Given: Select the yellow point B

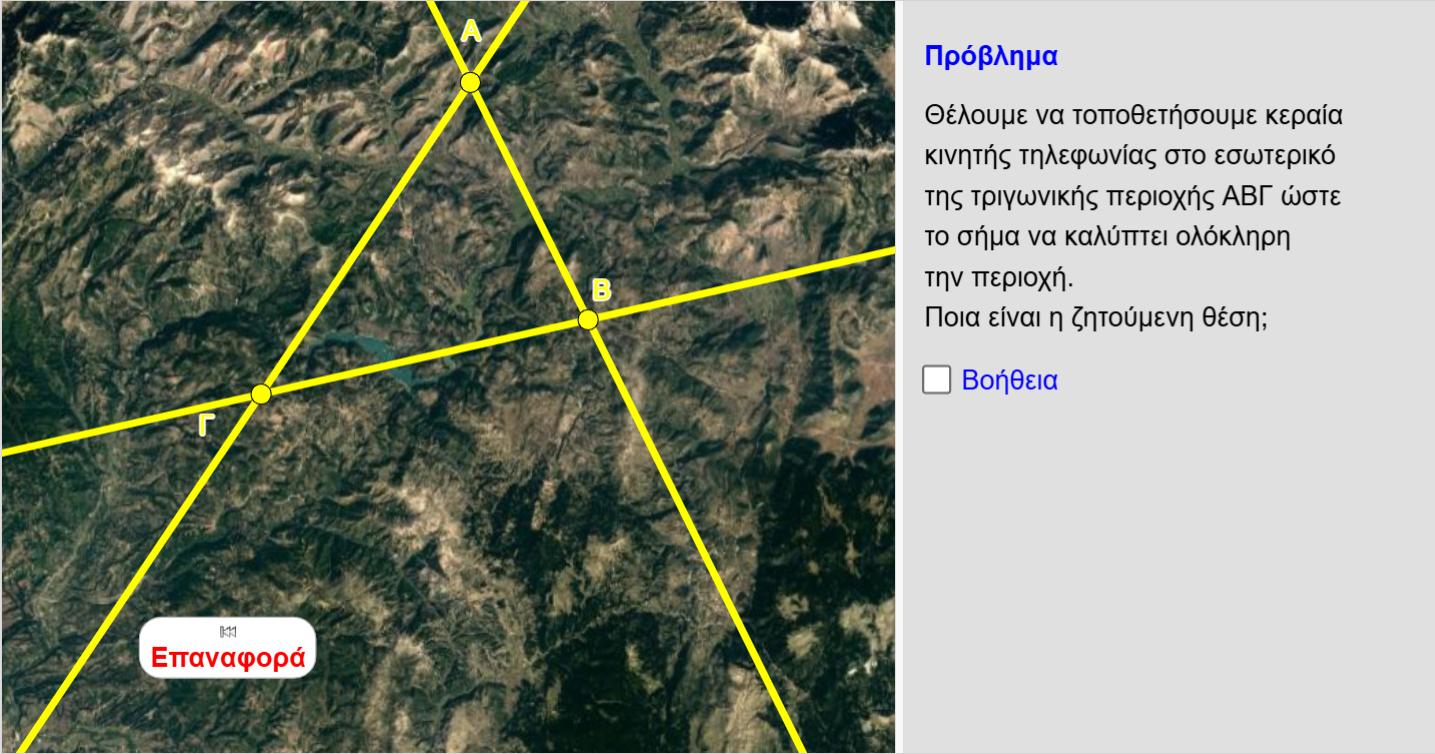Looking at the screenshot, I should click(x=588, y=319).
